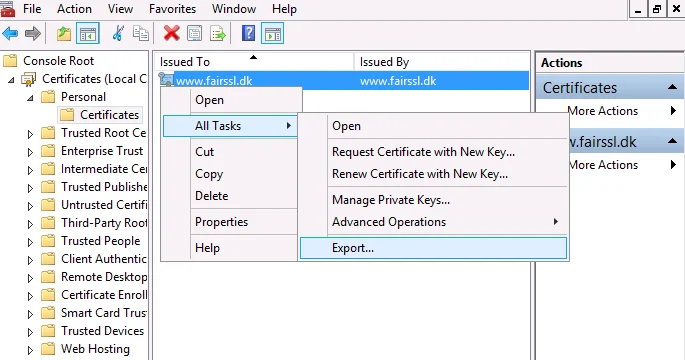Select Renew Certificate with New Key...

tap(433, 174)
